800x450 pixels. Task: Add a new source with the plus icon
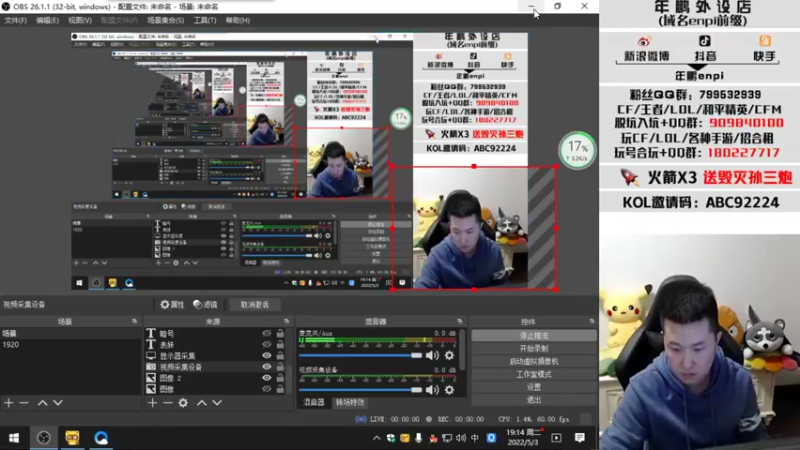tap(153, 403)
